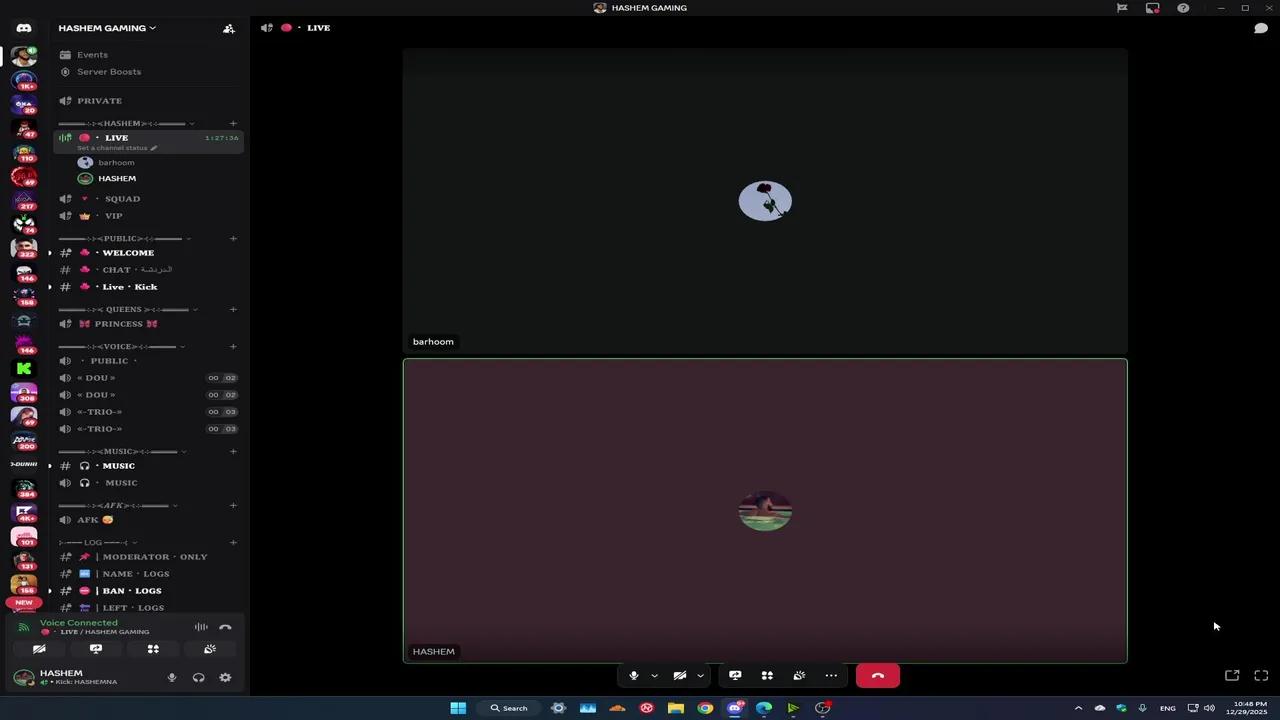
Task: Disconnect using voice panel phone icon
Action: coord(225,627)
